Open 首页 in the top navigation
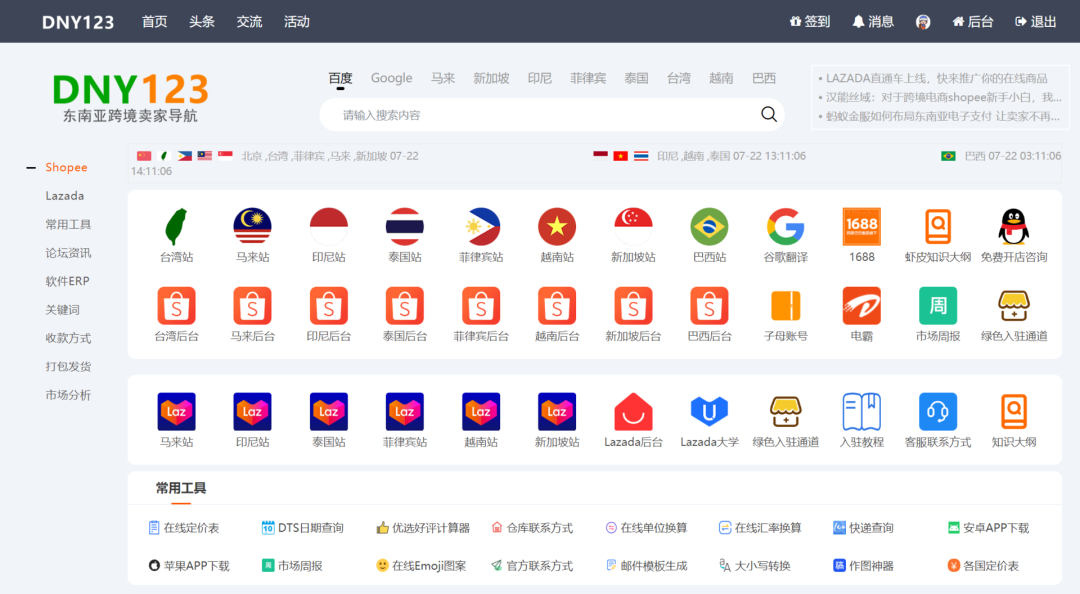Screen dimensions: 1080x594 point(154,22)
